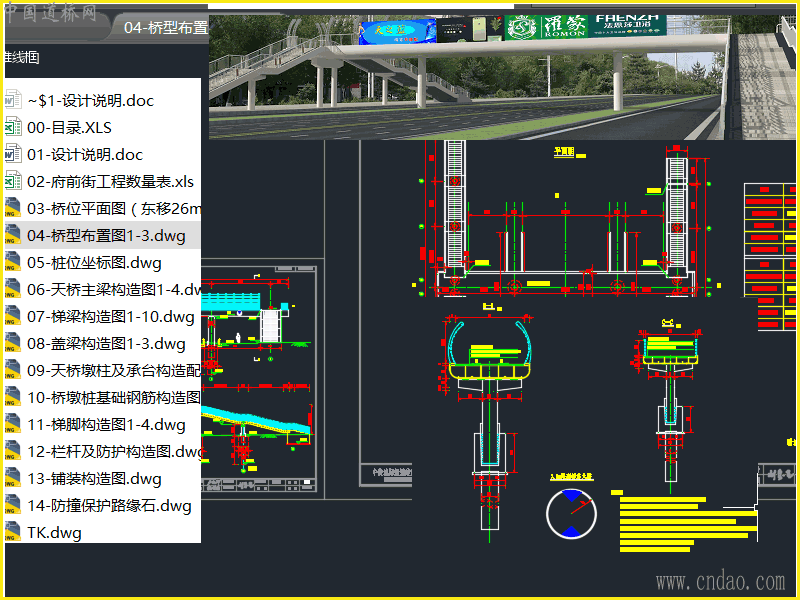Open 11-梯脚构造图1-4.dwg
This screenshot has height=600, width=800.
[x=106, y=424]
